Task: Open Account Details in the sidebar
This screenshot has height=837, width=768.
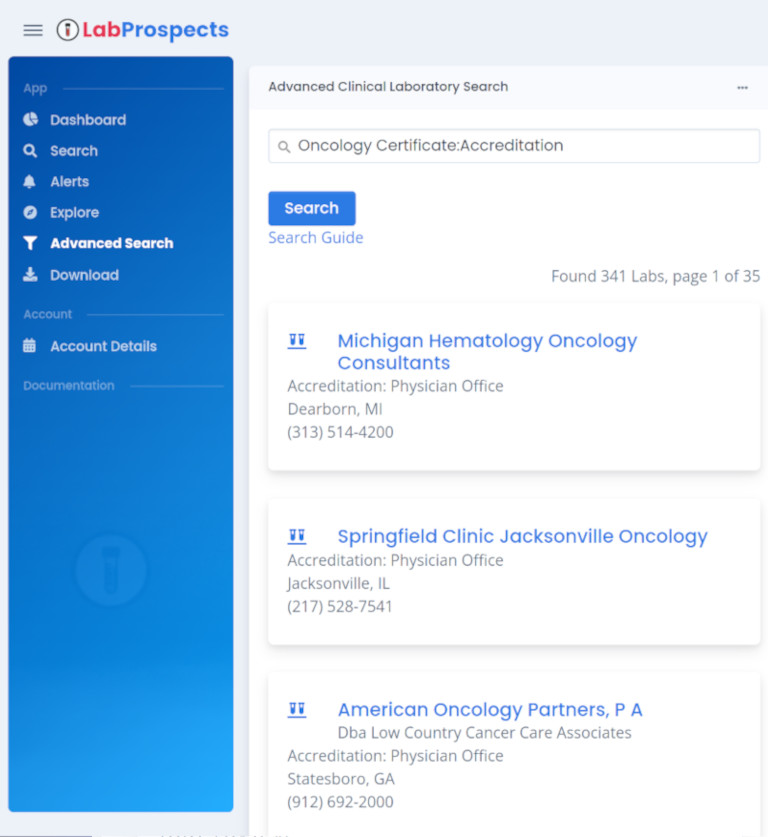Action: tap(104, 346)
